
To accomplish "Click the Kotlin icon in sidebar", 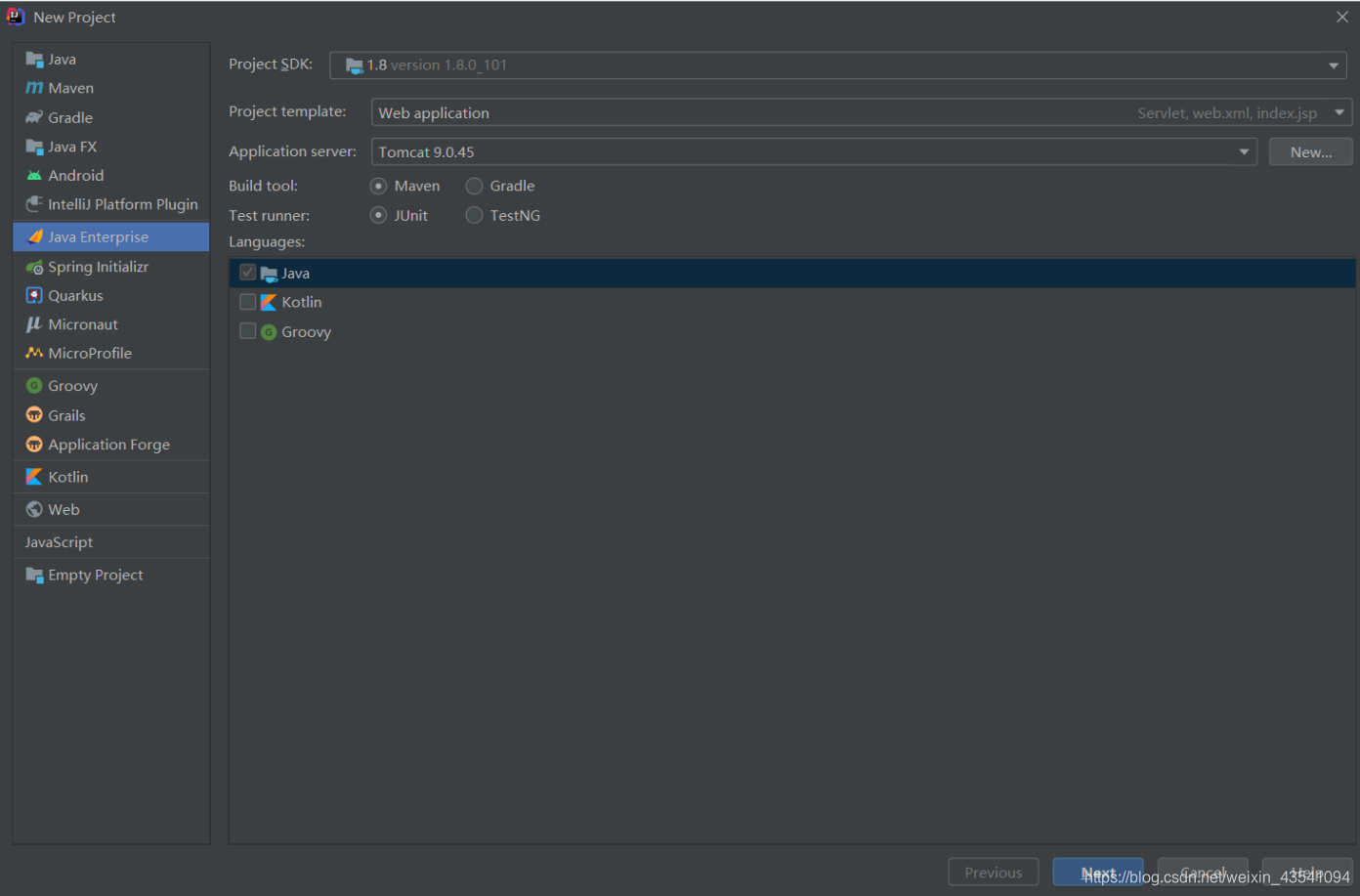I will [34, 477].
